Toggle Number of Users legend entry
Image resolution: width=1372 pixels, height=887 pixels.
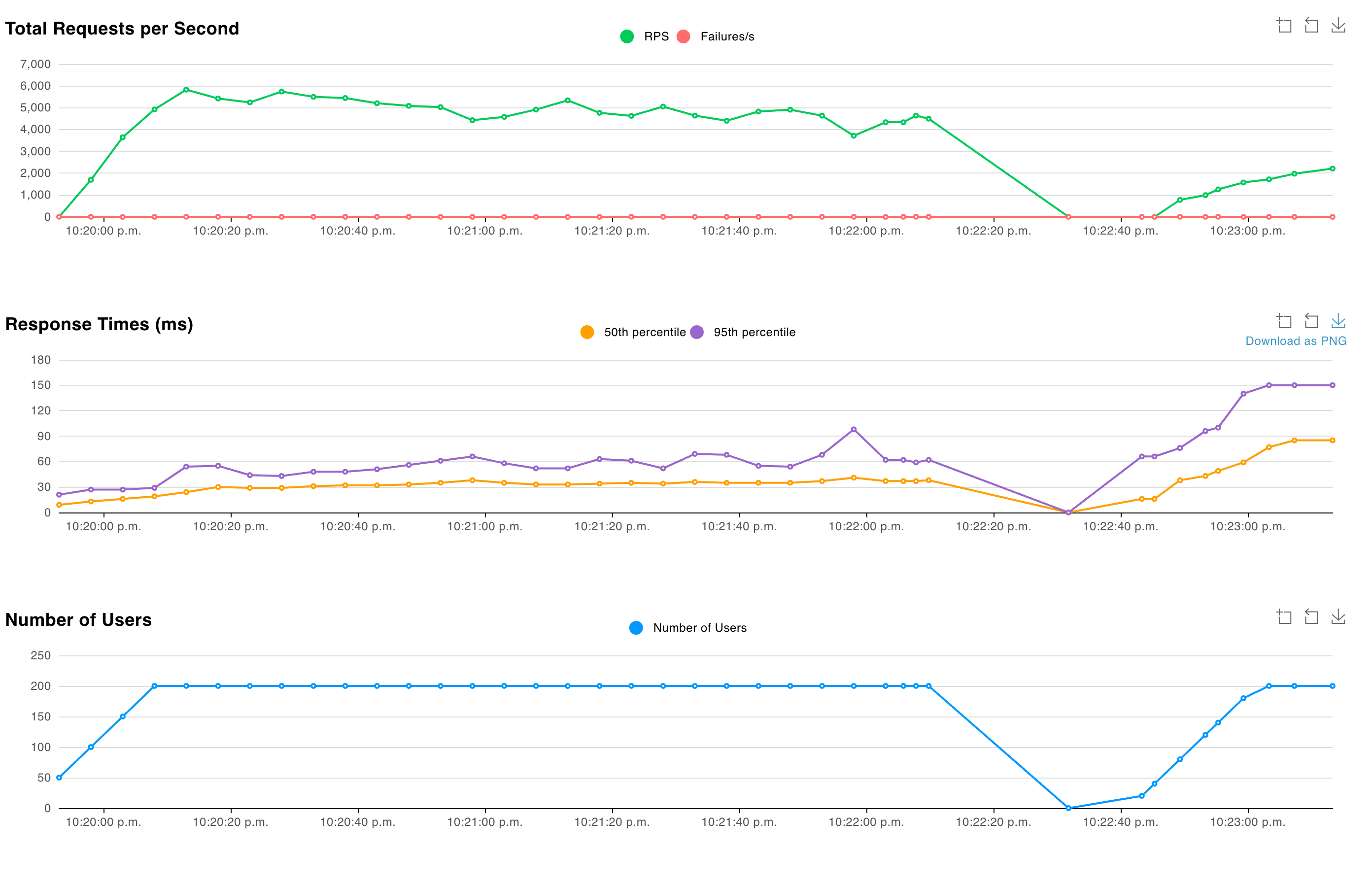[688, 628]
